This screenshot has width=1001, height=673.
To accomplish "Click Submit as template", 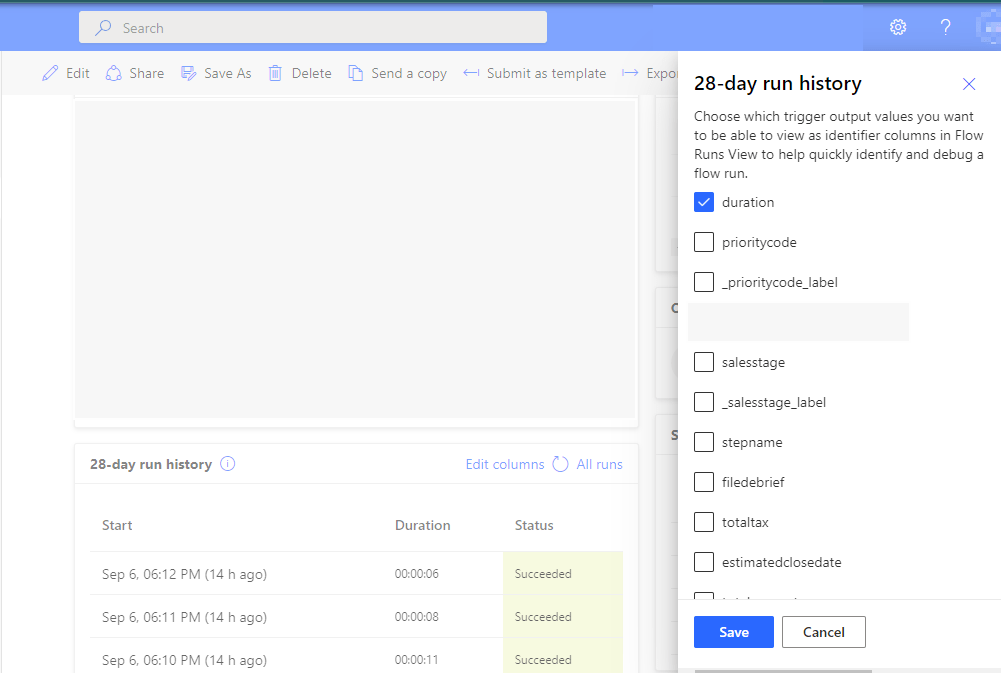I will point(535,73).
